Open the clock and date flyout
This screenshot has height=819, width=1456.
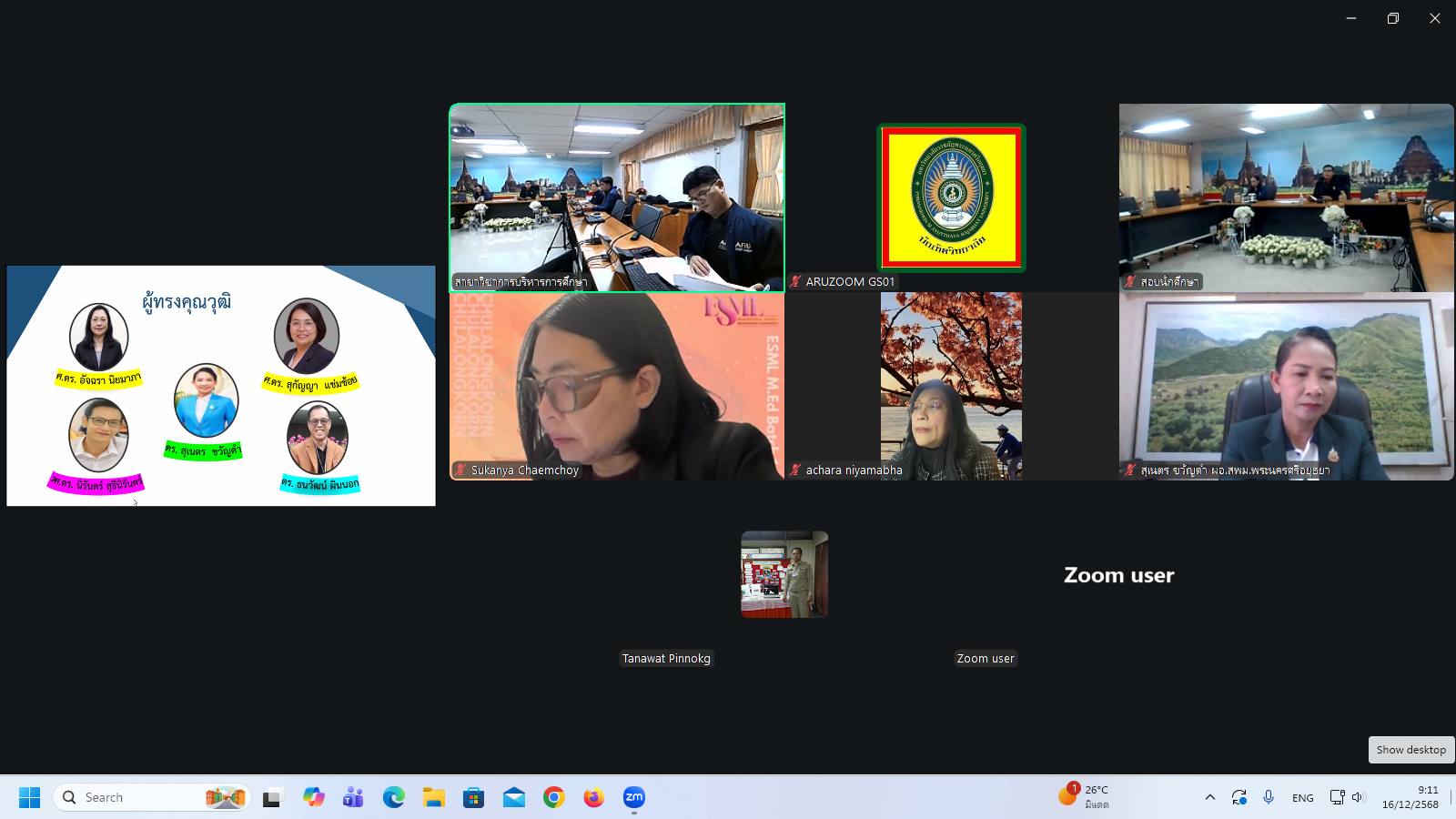click(x=1410, y=797)
